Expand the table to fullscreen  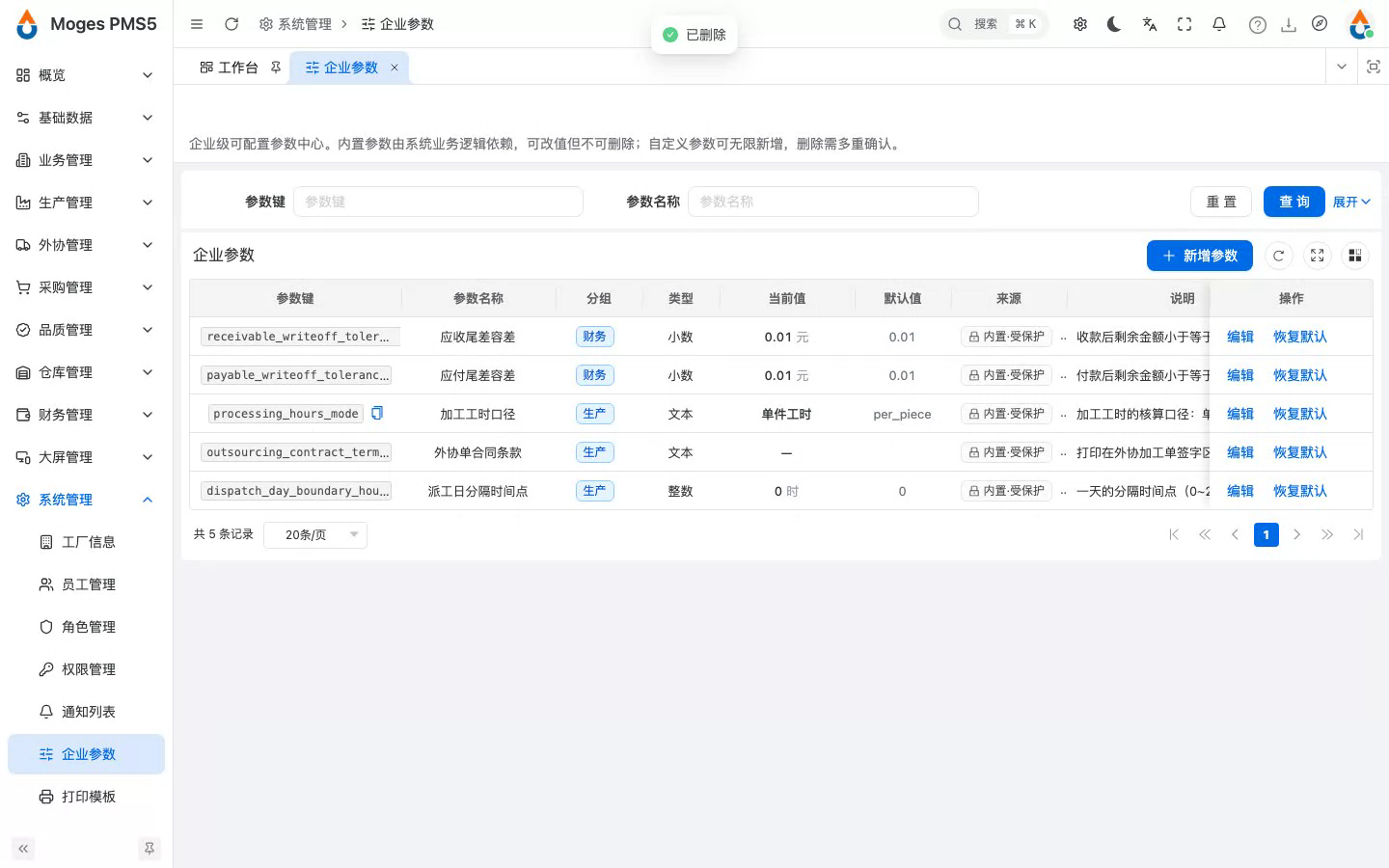pos(1318,256)
